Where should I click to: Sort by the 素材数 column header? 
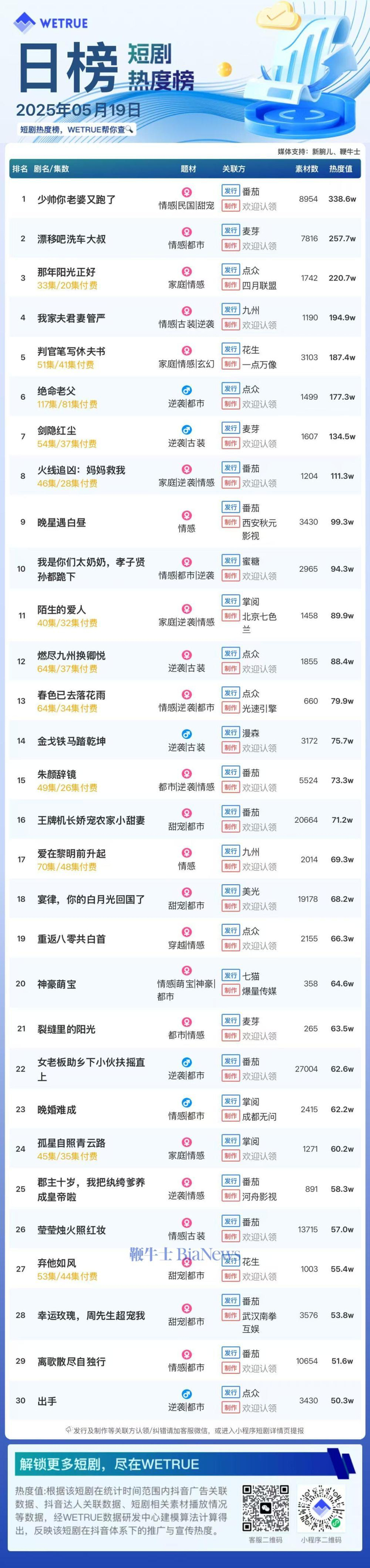(x=307, y=169)
